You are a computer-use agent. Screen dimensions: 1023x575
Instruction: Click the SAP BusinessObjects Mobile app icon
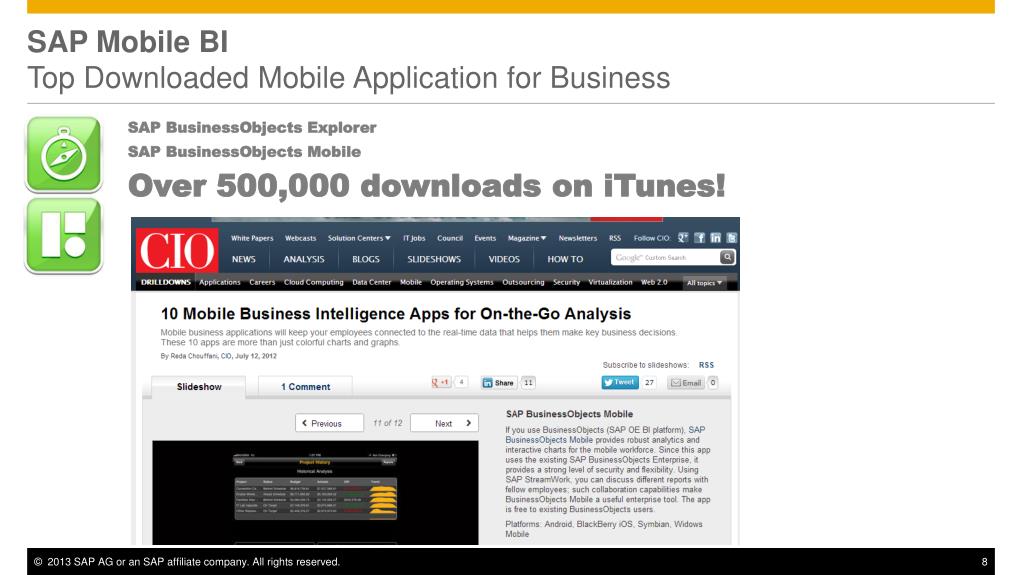pos(64,236)
